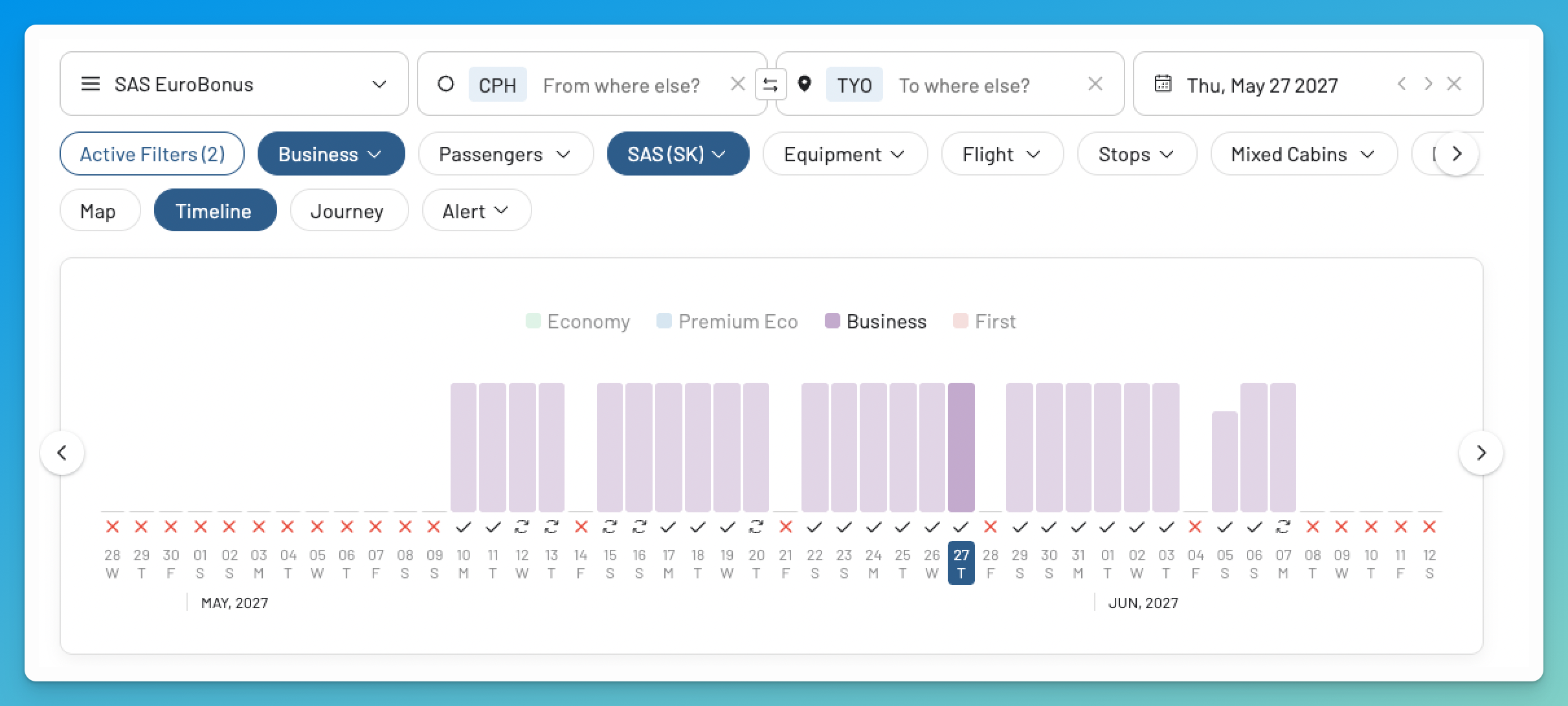Clear the origin airports field
Screen dimensions: 1568x706
(737, 84)
